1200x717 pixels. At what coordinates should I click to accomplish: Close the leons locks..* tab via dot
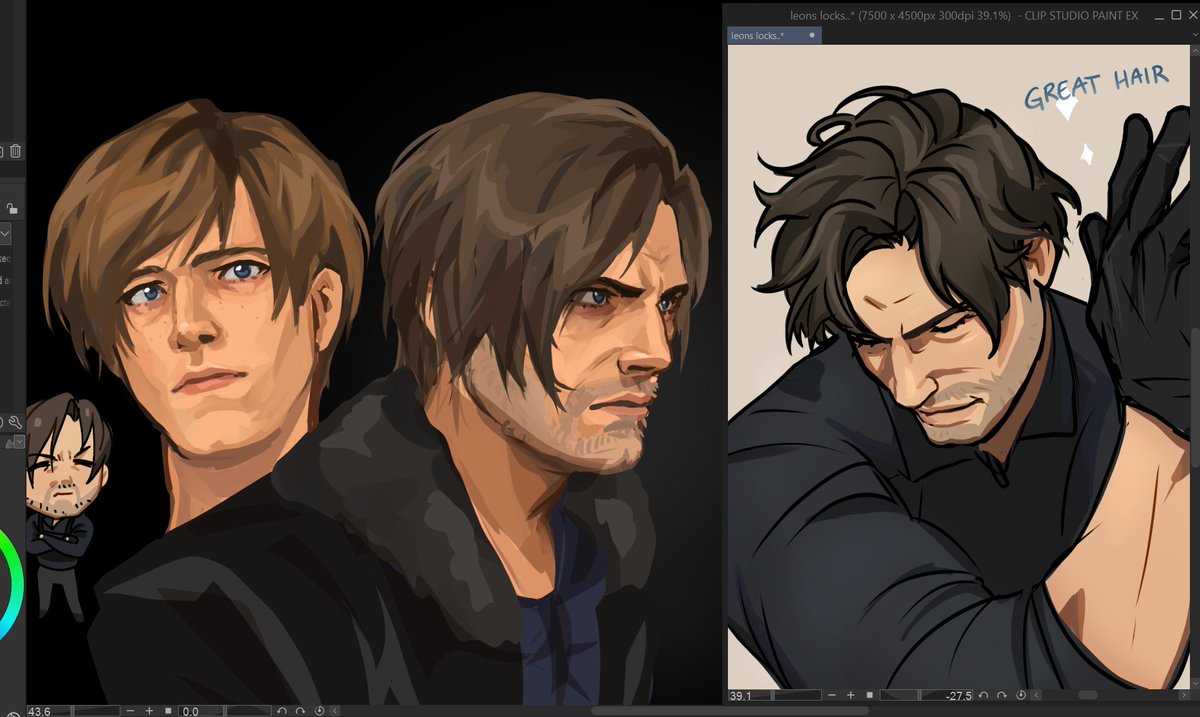pos(812,35)
